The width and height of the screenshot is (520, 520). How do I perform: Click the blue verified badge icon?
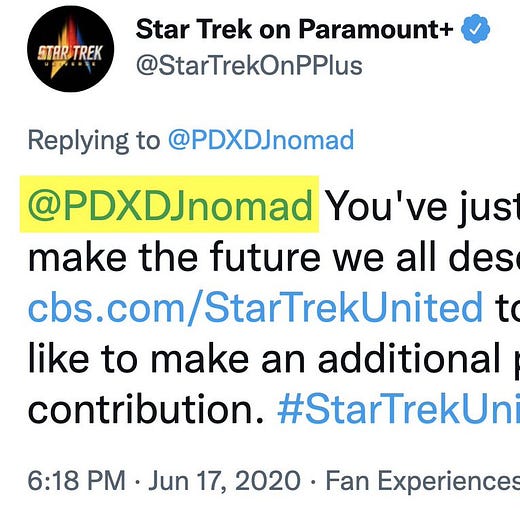click(x=476, y=29)
